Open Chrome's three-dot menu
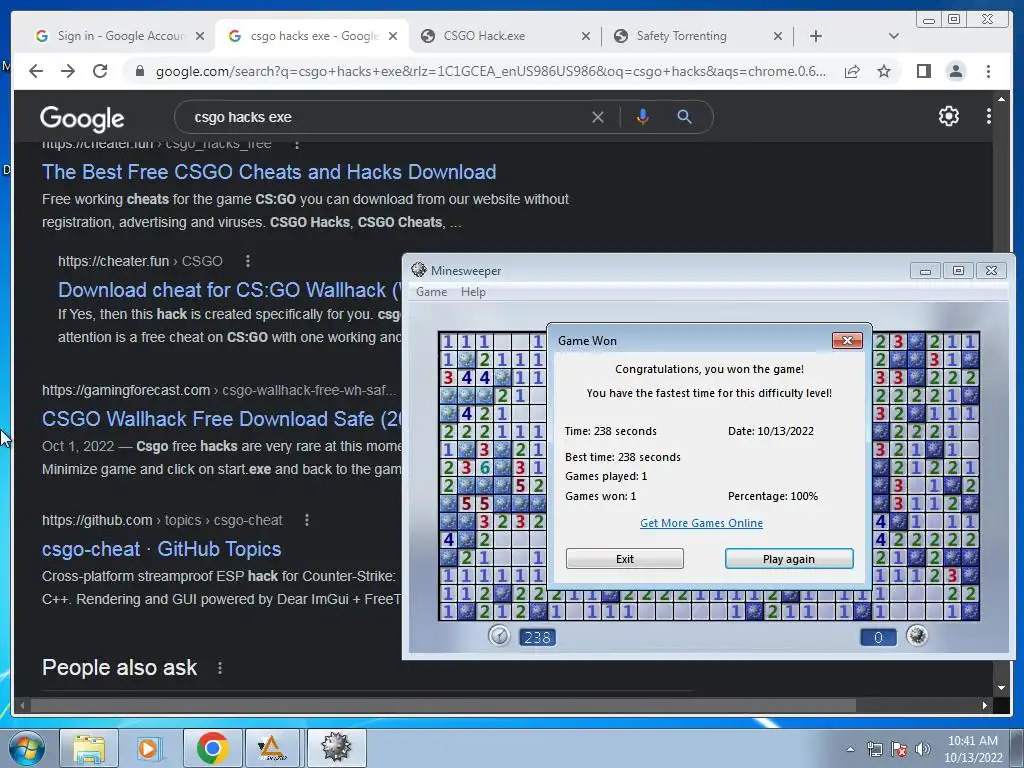This screenshot has height=768, width=1024. pyautogui.click(x=989, y=71)
